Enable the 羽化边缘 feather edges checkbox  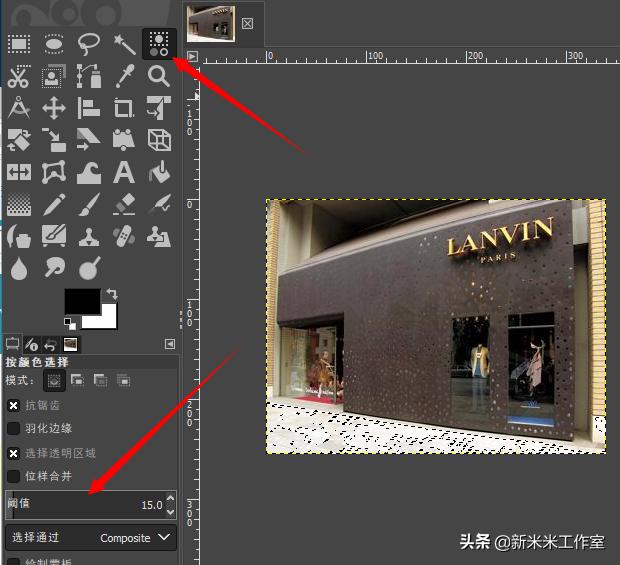tap(13, 428)
